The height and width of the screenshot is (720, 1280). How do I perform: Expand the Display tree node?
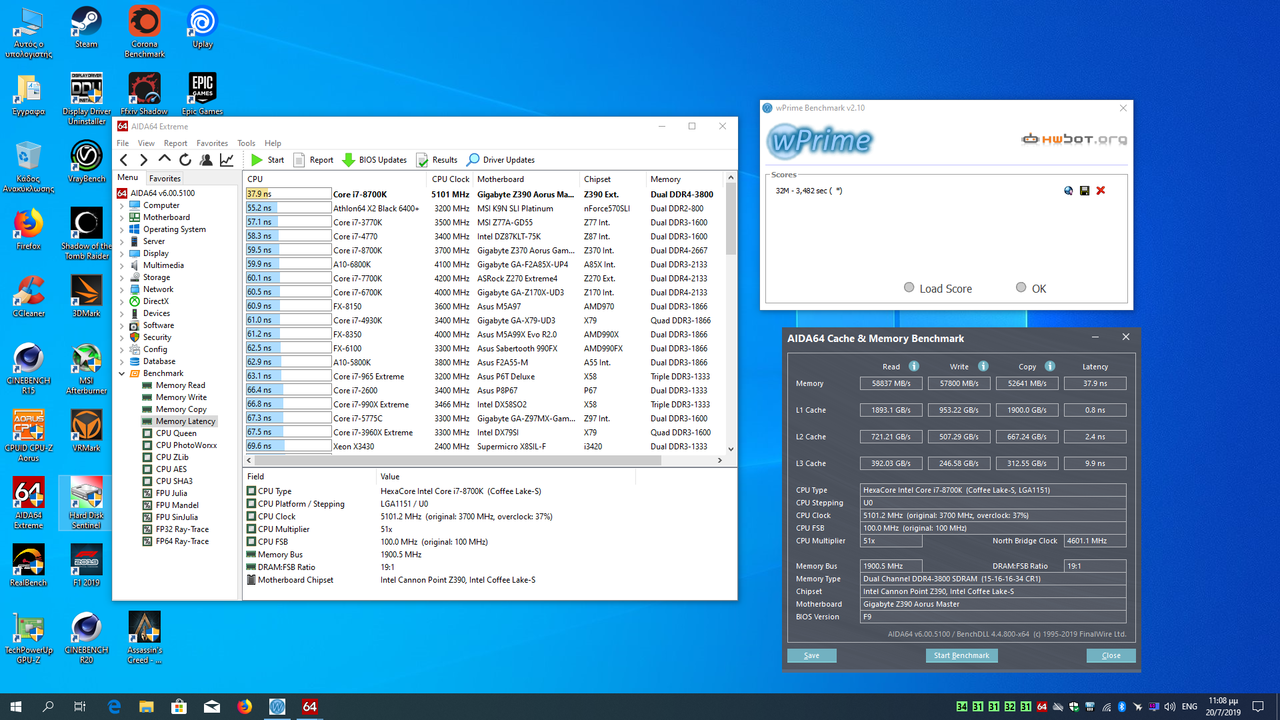(123, 253)
